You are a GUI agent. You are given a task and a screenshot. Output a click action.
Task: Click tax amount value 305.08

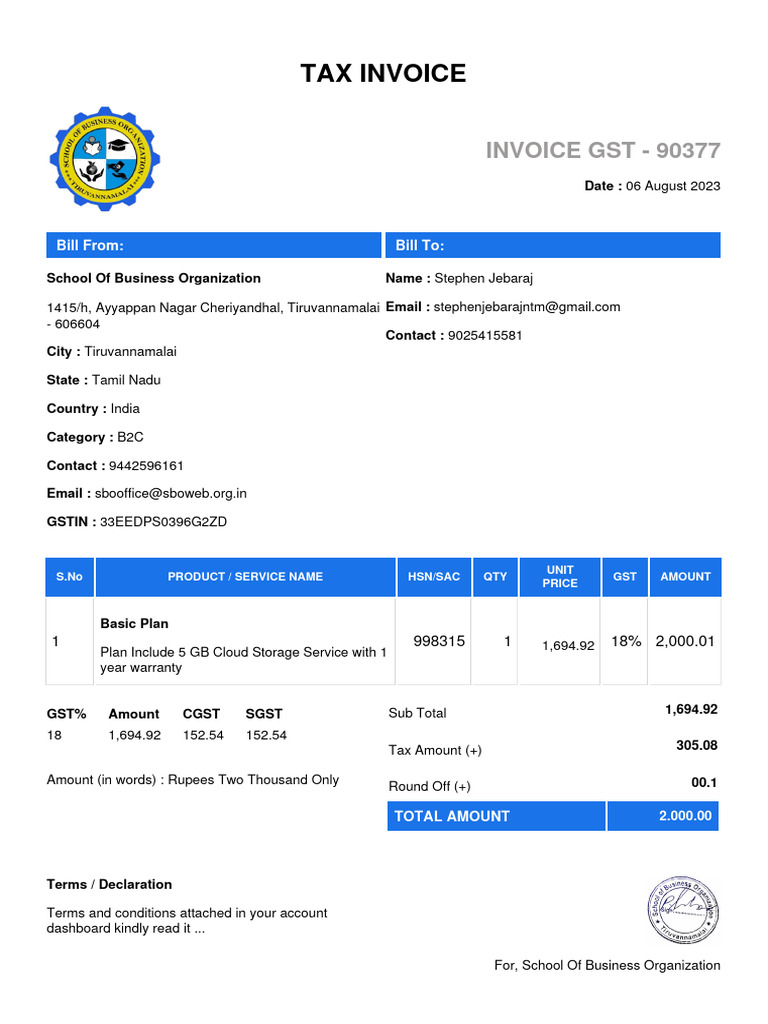coord(697,746)
